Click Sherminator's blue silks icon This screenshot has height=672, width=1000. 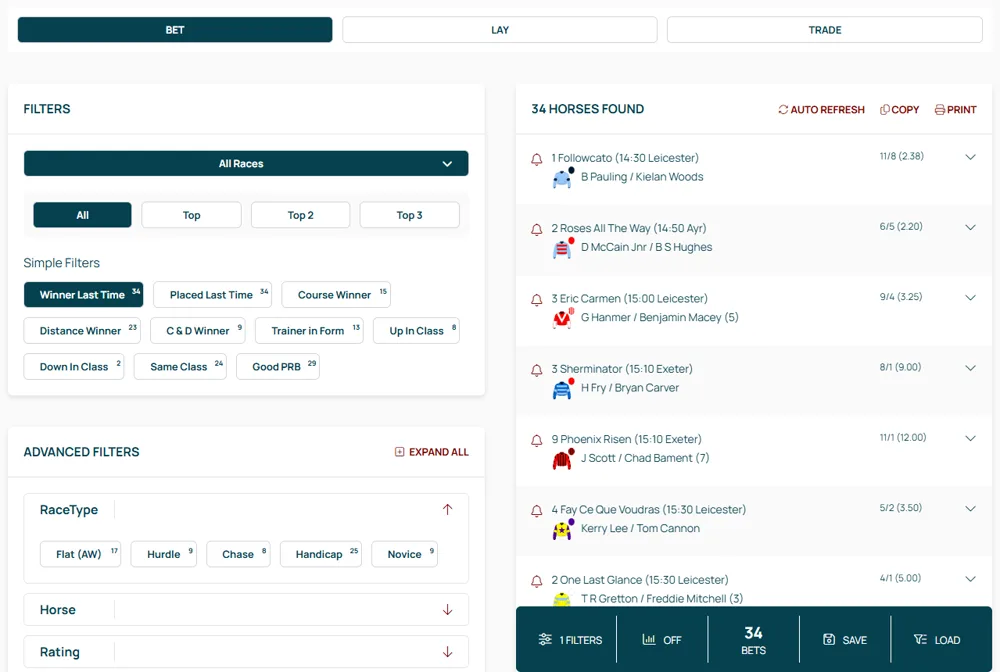(x=563, y=388)
